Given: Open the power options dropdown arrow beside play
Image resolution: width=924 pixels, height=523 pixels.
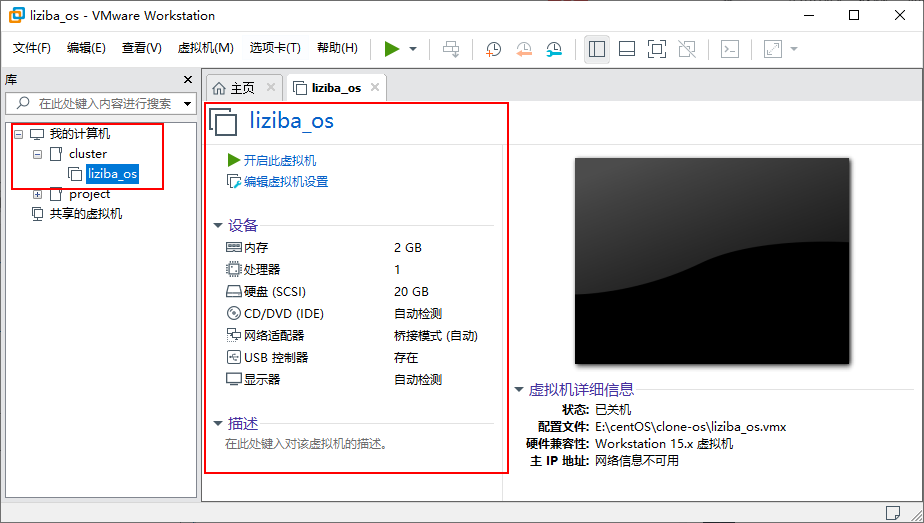Looking at the screenshot, I should [x=413, y=49].
